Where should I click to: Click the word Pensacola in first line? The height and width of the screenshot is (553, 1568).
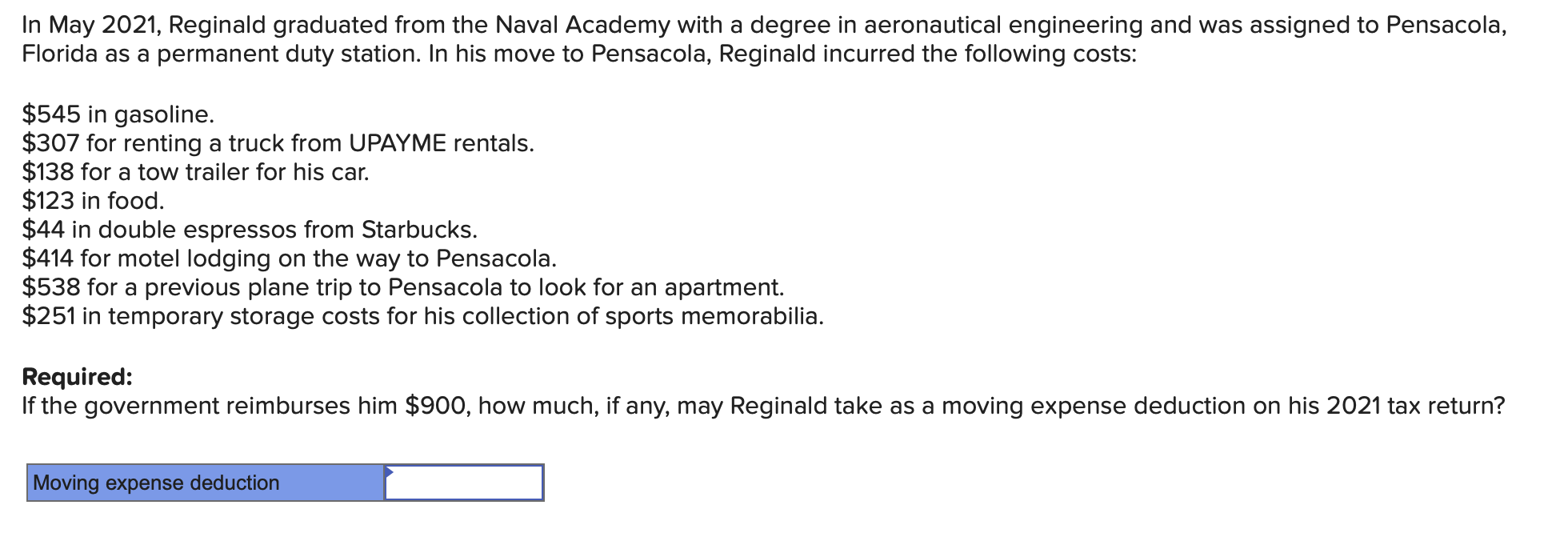tap(1444, 26)
